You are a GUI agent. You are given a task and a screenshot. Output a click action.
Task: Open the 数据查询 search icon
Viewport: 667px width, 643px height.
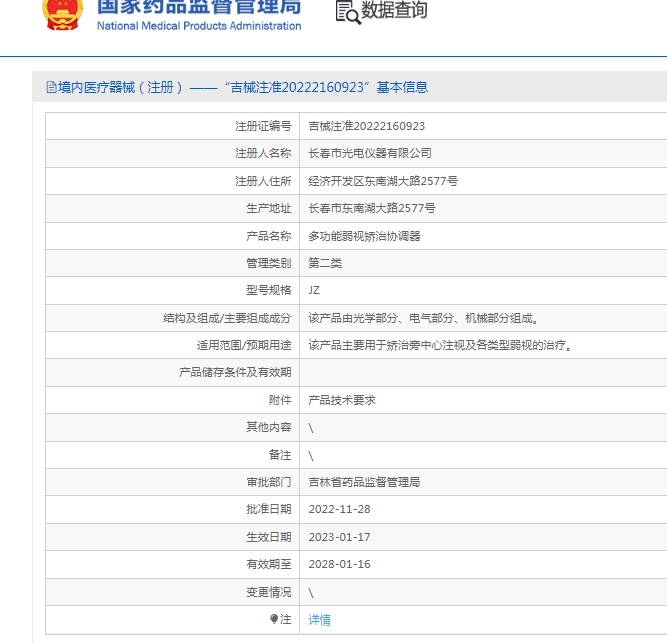tap(348, 12)
